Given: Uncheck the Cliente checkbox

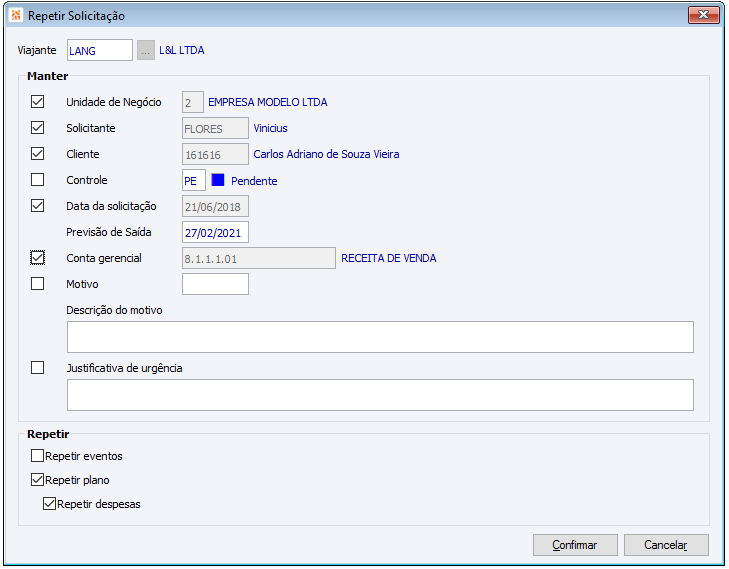Looking at the screenshot, I should coord(38,154).
